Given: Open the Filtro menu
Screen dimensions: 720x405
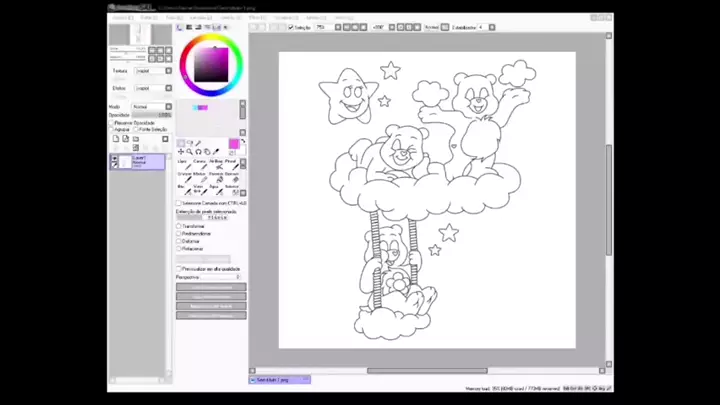Looking at the screenshot, I should [257, 18].
